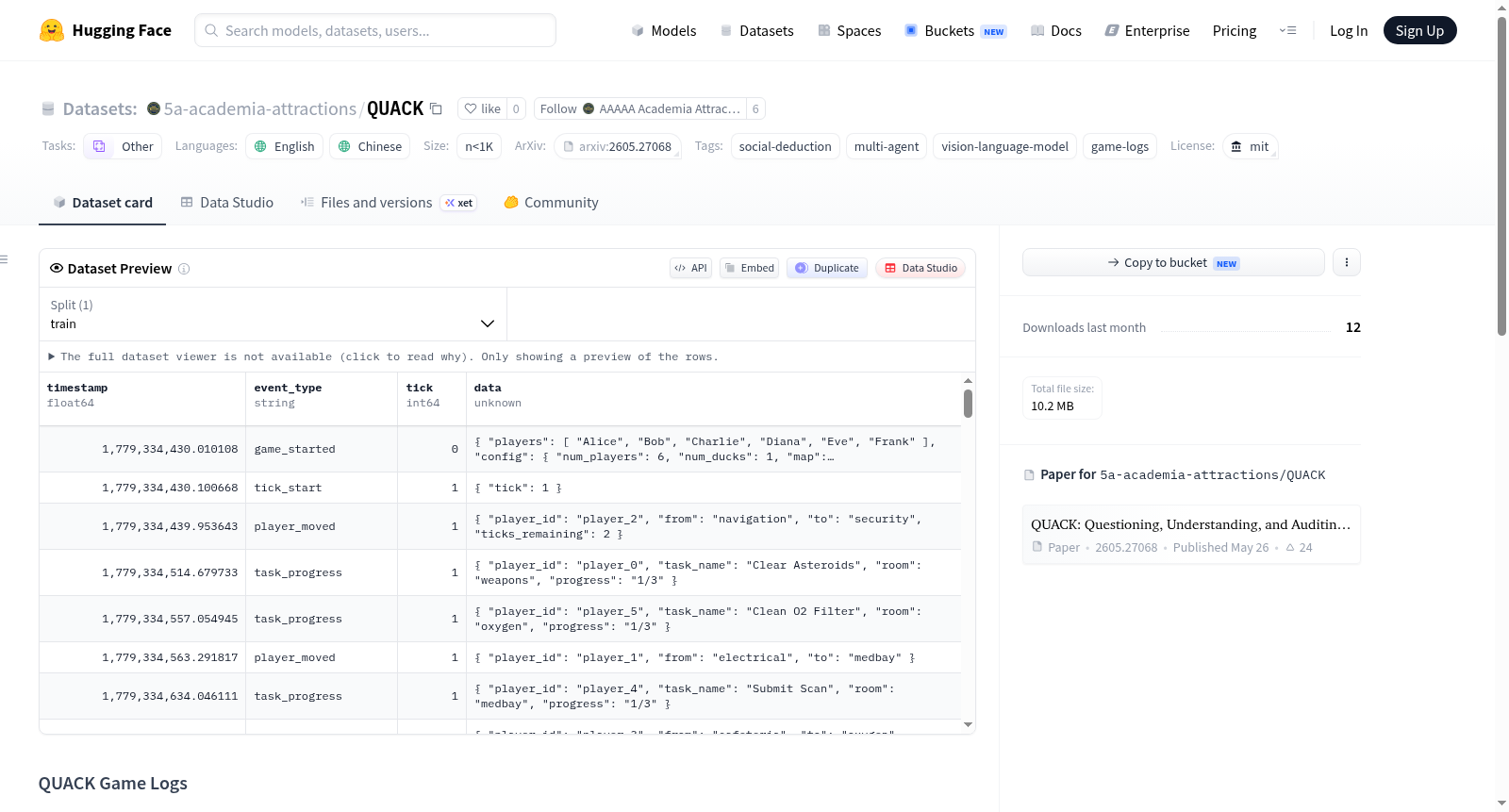Click the n<1K size tag
The image size is (1509, 812).
pos(479,146)
